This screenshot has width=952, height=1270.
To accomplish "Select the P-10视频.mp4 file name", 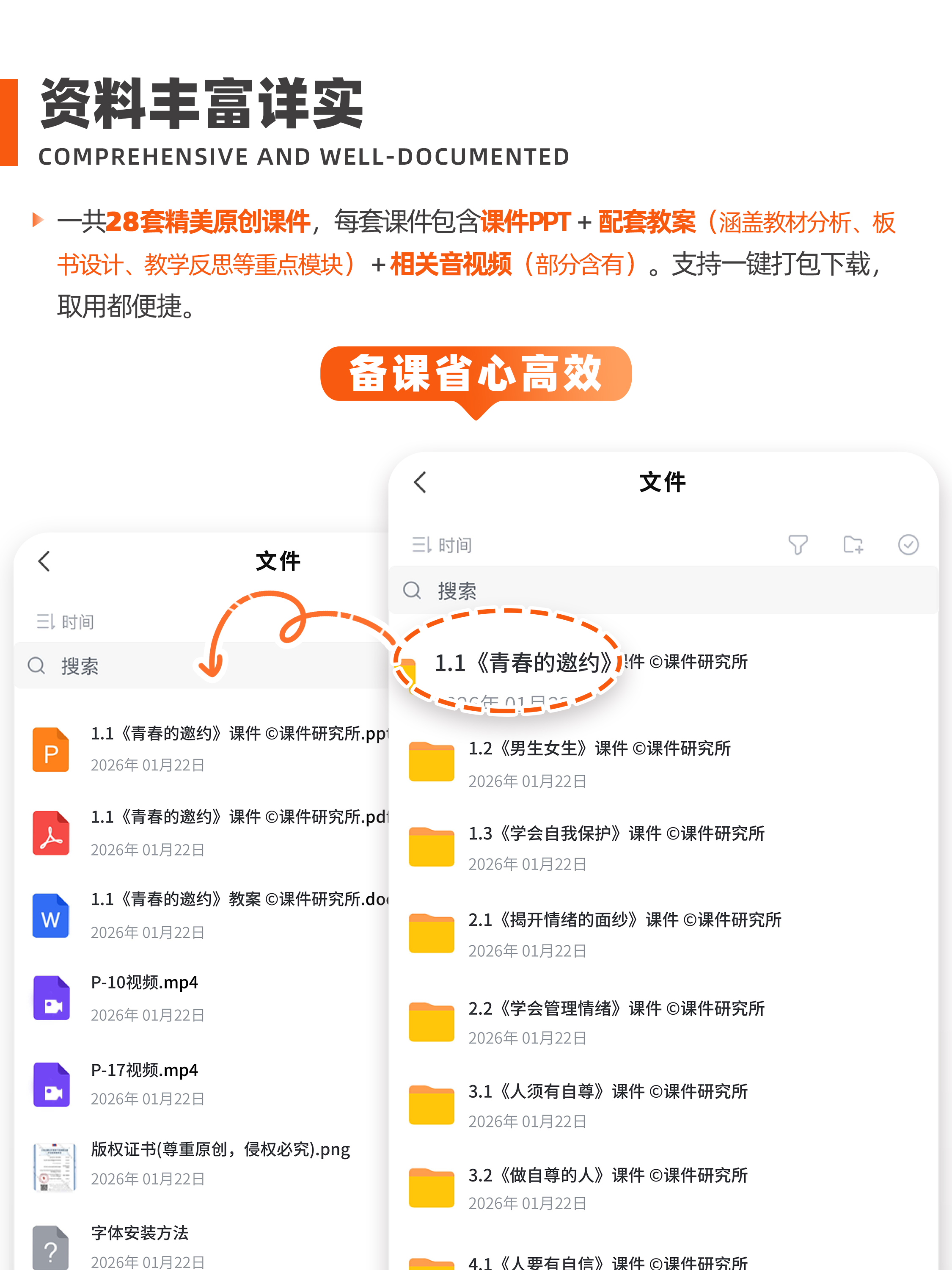I will pos(145,983).
